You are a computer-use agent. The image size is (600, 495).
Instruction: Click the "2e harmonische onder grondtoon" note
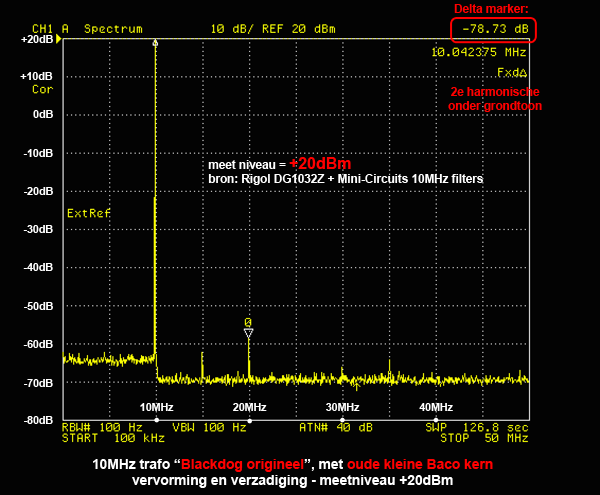495,99
